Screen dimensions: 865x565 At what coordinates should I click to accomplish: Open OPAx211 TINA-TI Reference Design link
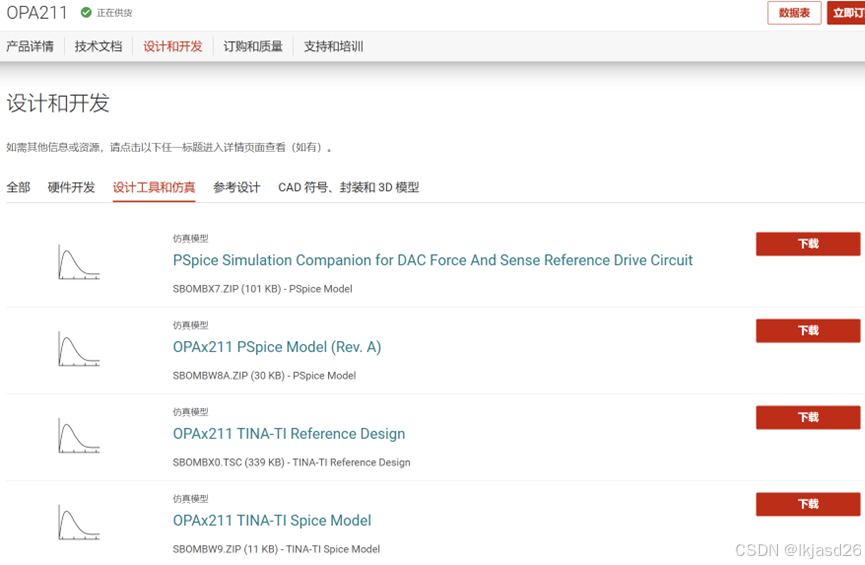(x=289, y=434)
